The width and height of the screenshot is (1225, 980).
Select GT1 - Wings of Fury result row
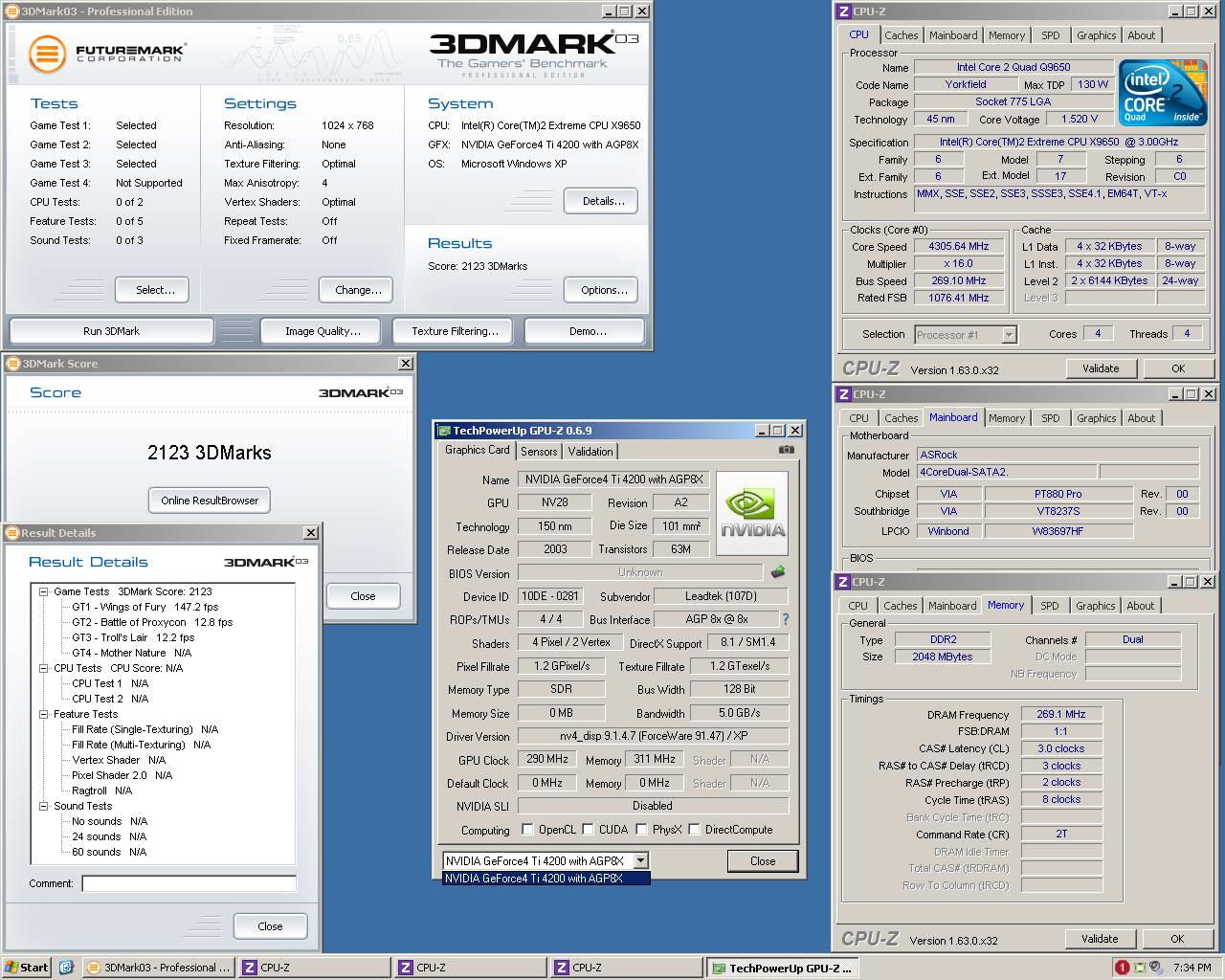click(145, 607)
